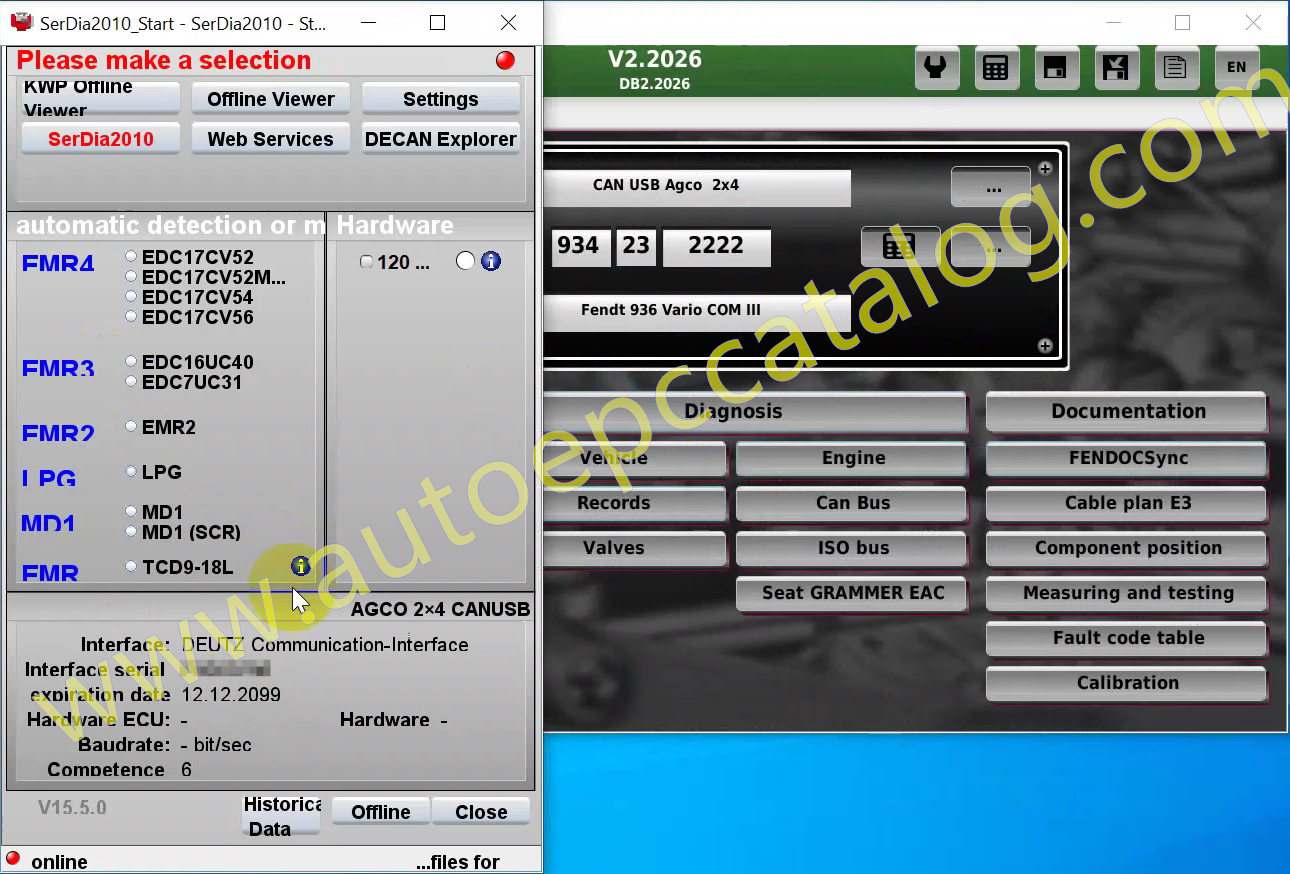1290x874 pixels.
Task: Choose the TCD9-18L radio option
Action: click(131, 566)
